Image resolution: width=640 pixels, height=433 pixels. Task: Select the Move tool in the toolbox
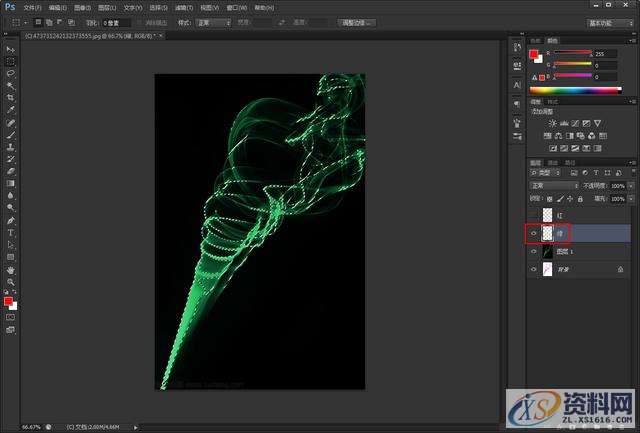[11, 49]
